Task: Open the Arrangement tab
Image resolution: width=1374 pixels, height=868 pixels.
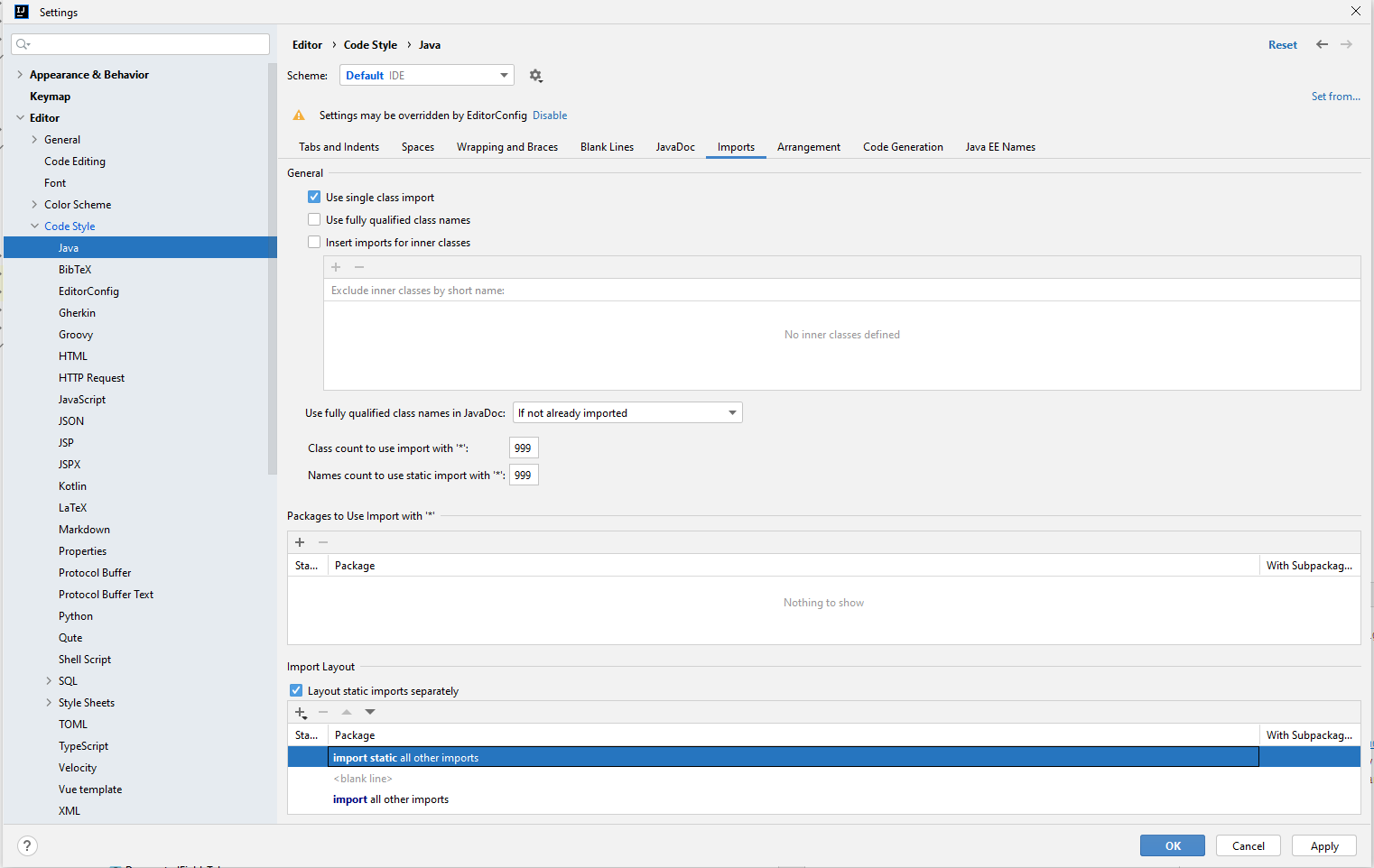Action: point(807,146)
